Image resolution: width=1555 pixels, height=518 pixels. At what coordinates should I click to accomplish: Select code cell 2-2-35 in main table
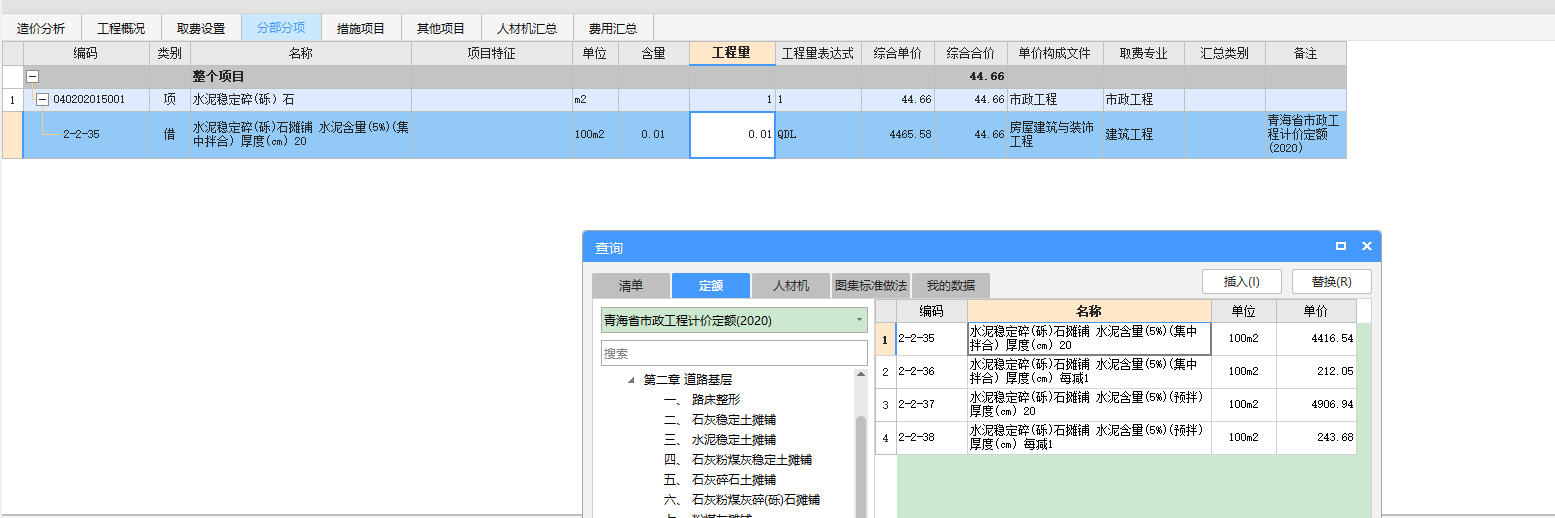point(86,134)
